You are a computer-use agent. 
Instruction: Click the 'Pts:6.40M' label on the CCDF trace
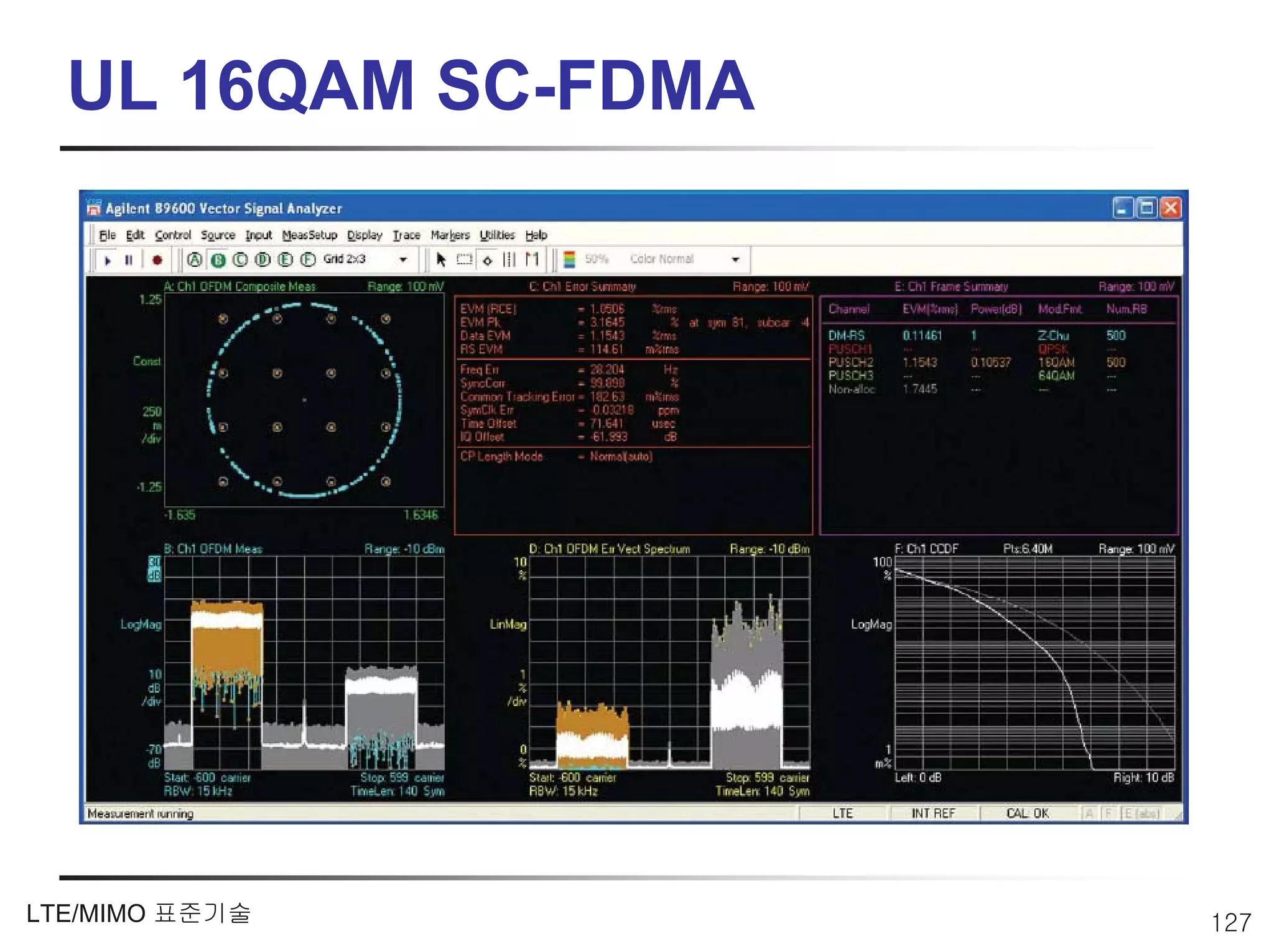pyautogui.click(x=1028, y=549)
